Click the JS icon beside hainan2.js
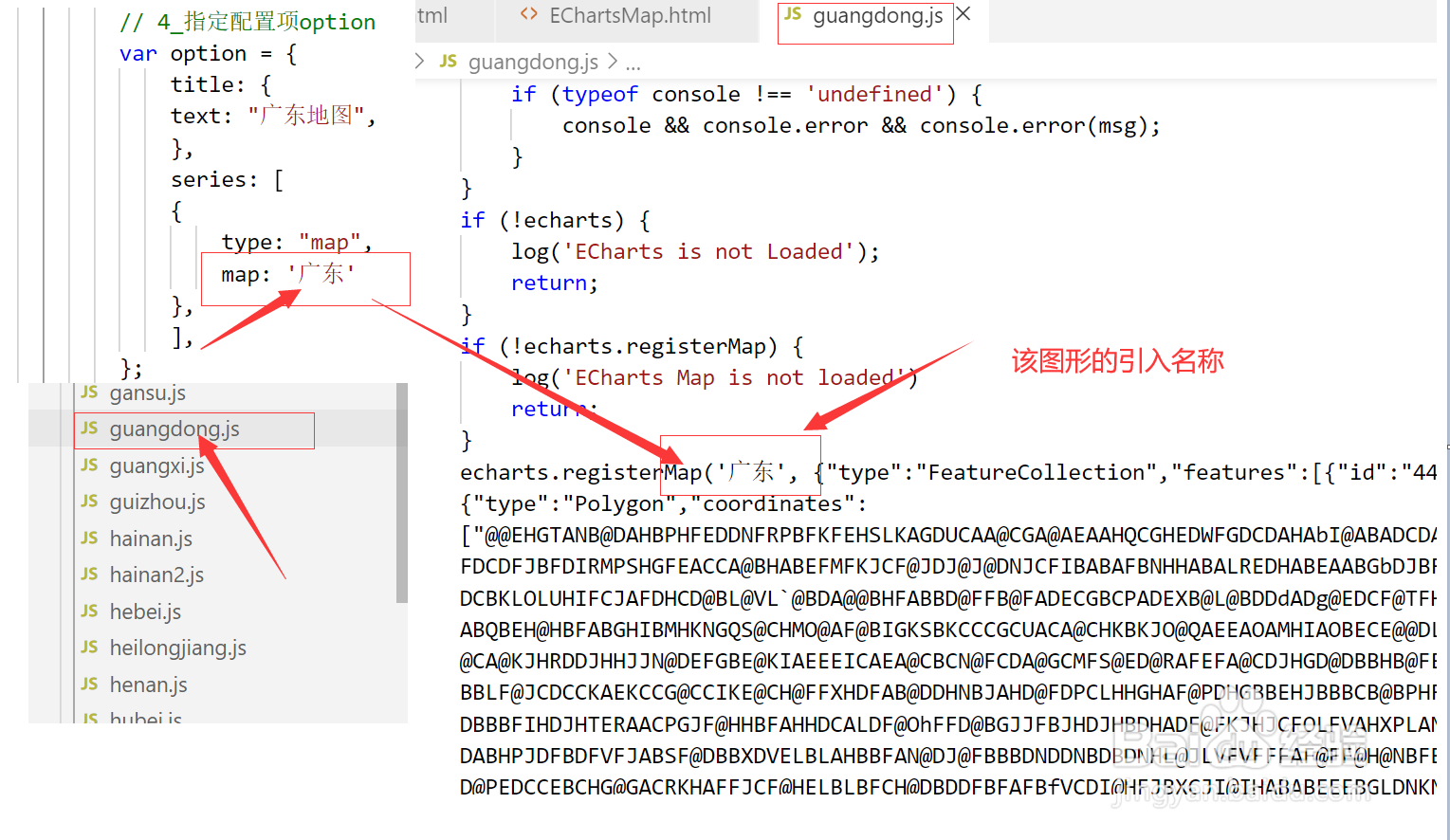Viewport: 1450px width, 840px height. click(x=89, y=574)
